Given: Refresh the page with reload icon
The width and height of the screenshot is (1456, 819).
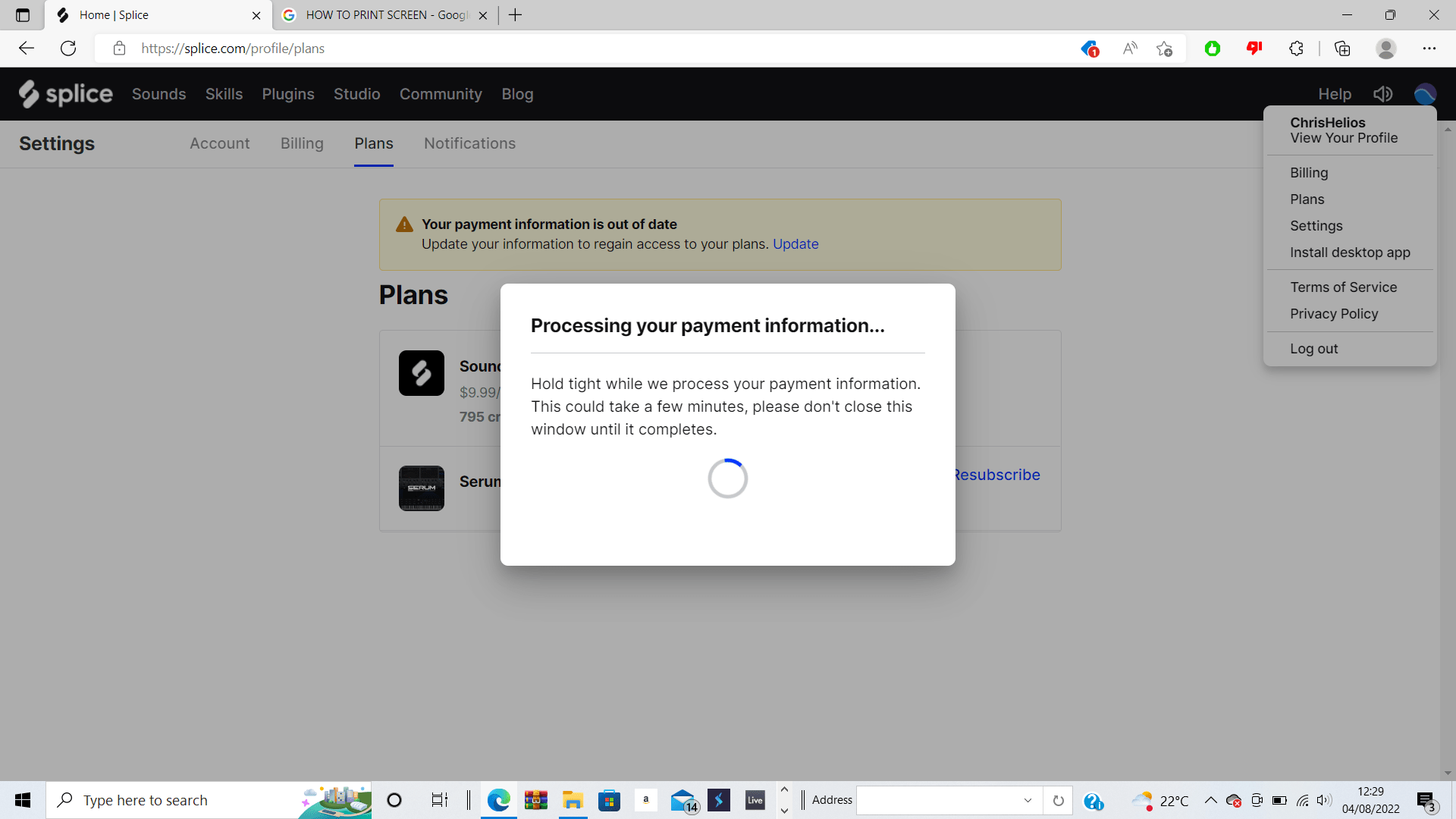Looking at the screenshot, I should coord(68,49).
